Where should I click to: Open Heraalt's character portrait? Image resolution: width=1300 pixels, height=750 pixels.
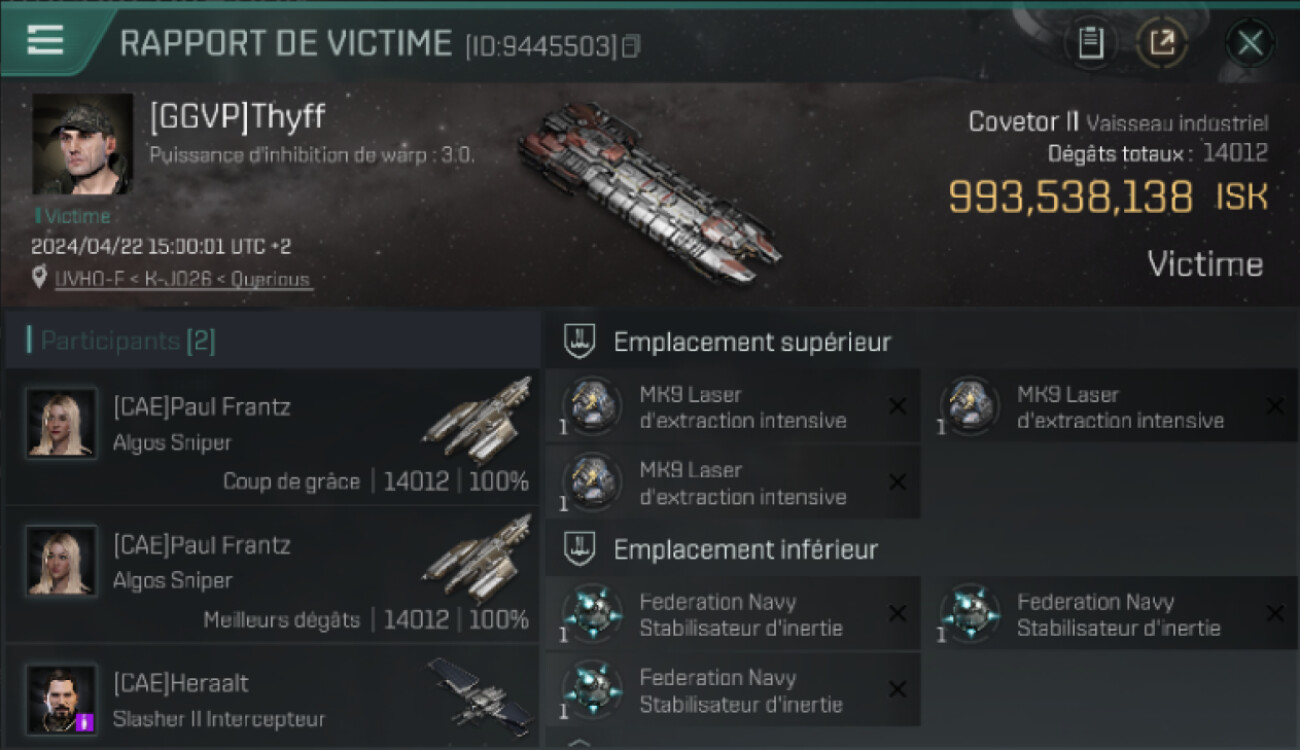click(62, 699)
